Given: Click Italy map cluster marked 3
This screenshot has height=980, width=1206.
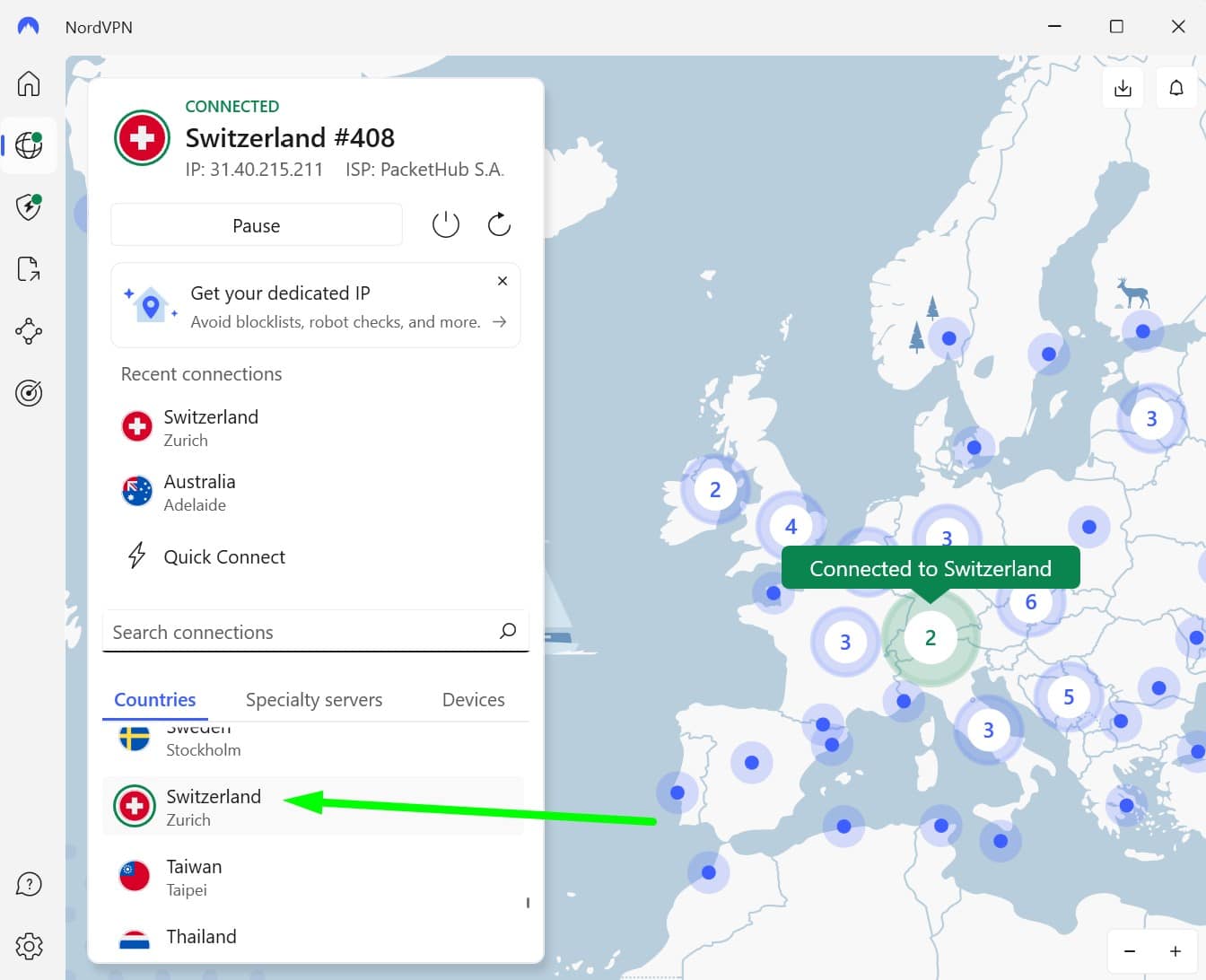Looking at the screenshot, I should 988,730.
